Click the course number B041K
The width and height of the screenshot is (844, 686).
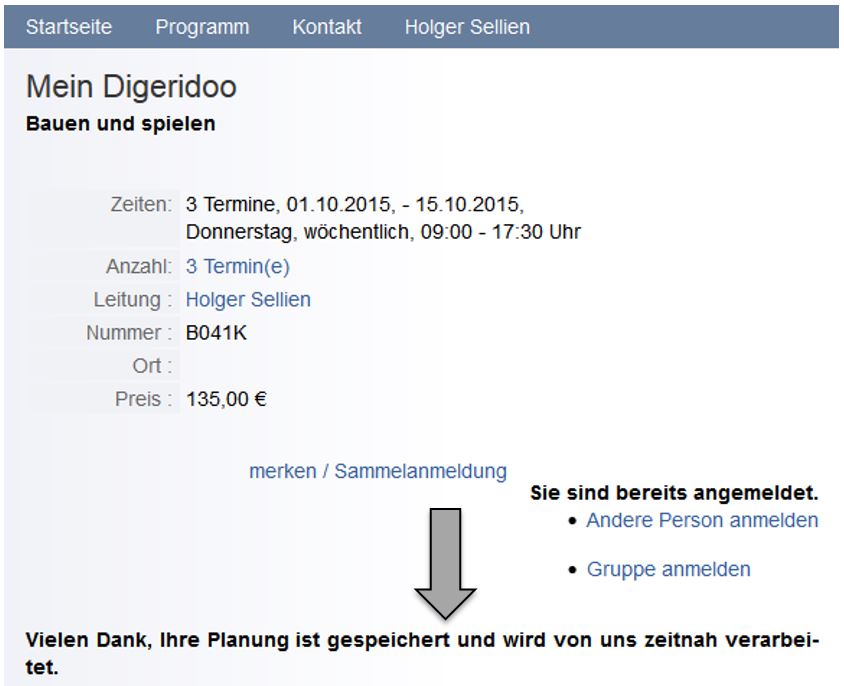pyautogui.click(x=216, y=333)
